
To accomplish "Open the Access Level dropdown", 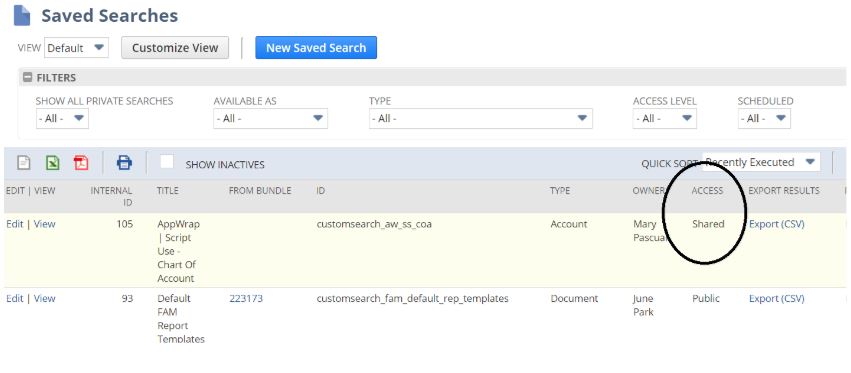I will pyautogui.click(x=664, y=118).
